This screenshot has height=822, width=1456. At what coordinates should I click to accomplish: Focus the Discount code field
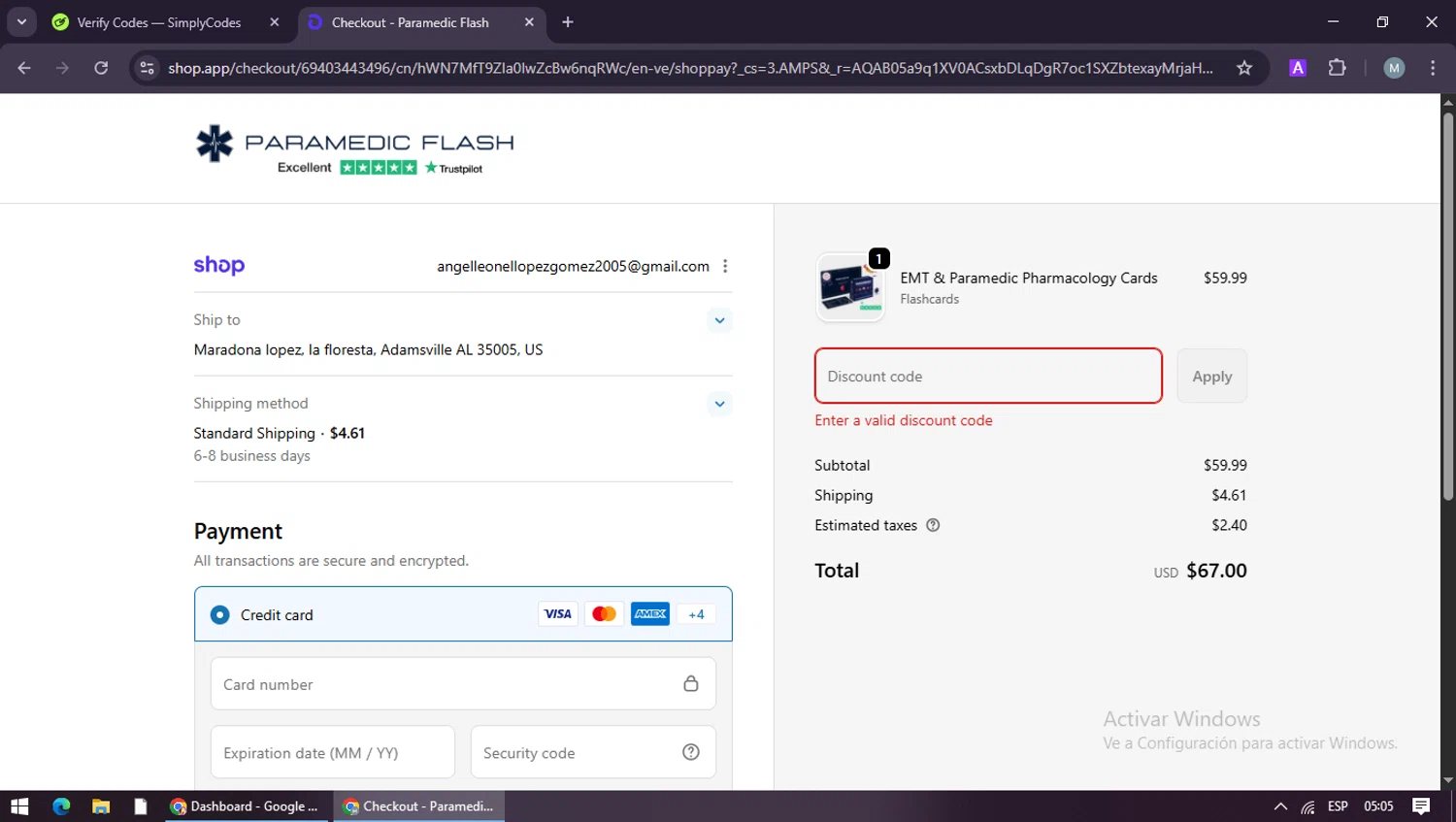988,376
